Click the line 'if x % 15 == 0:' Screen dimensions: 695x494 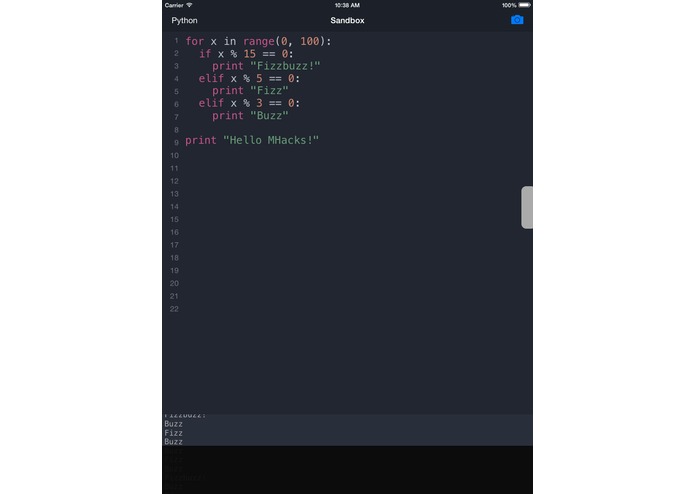click(246, 54)
